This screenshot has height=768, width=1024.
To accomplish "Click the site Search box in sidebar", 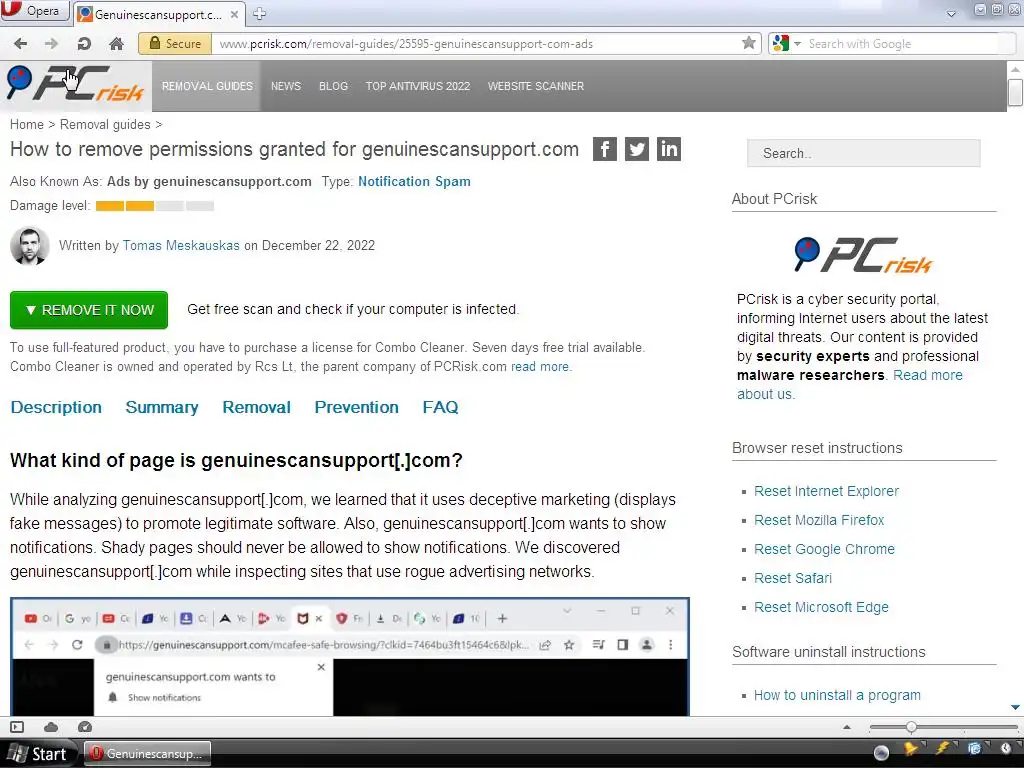I will (863, 153).
